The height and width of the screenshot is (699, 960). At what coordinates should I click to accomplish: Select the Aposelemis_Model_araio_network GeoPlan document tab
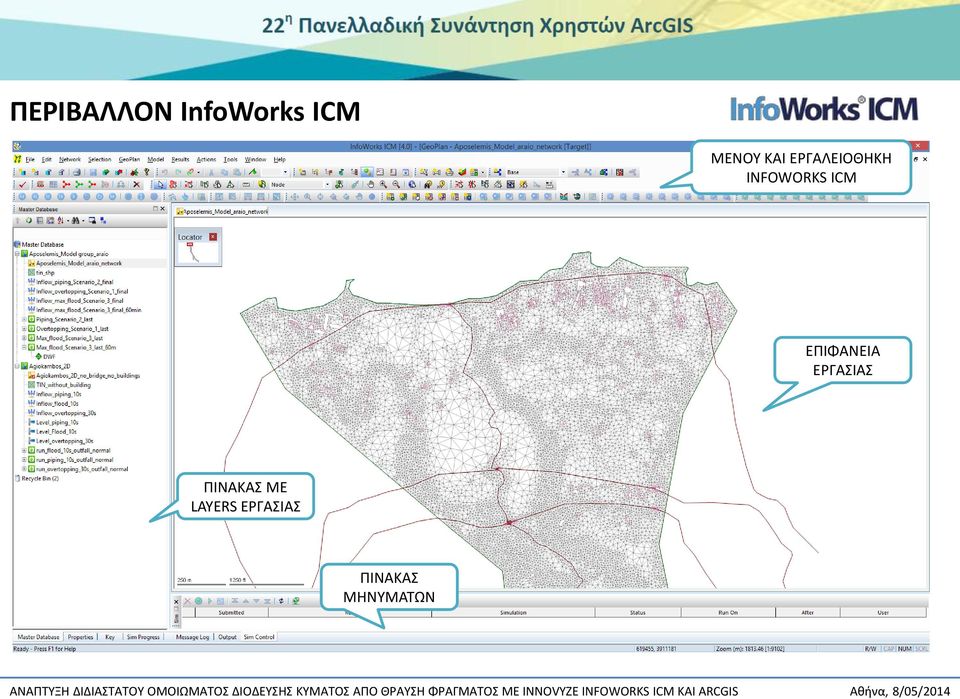coord(222,211)
